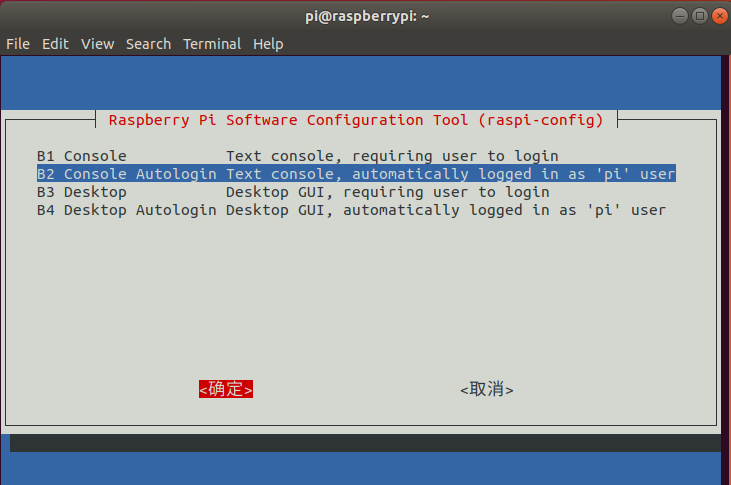Screen dimensions: 731x485
Task: Open the Terminal menu
Action: click(x=212, y=44)
